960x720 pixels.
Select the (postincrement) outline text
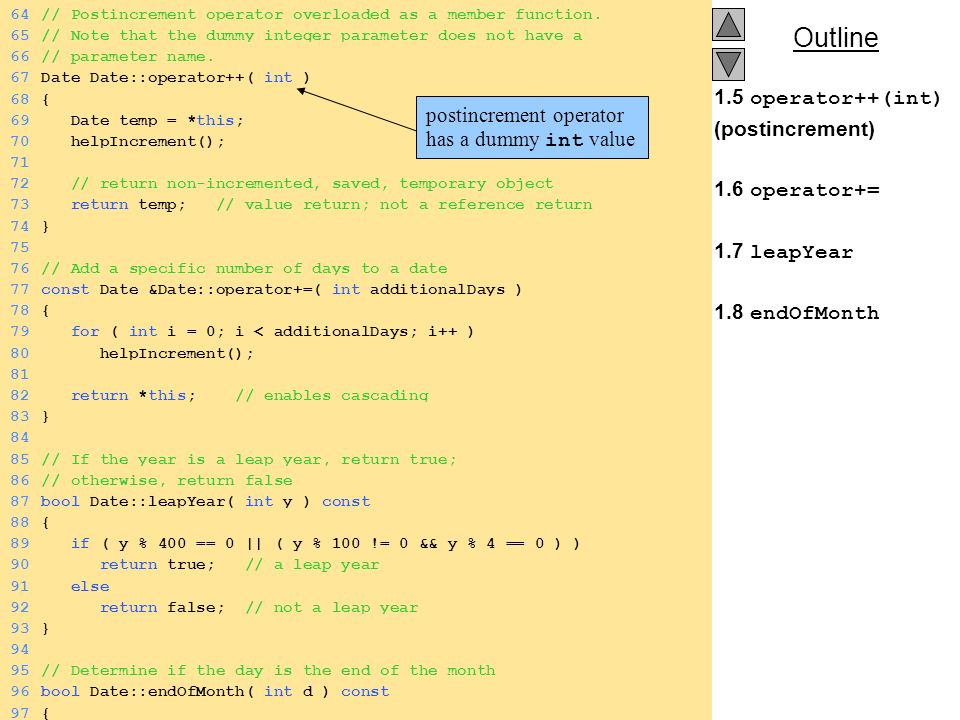coord(794,129)
